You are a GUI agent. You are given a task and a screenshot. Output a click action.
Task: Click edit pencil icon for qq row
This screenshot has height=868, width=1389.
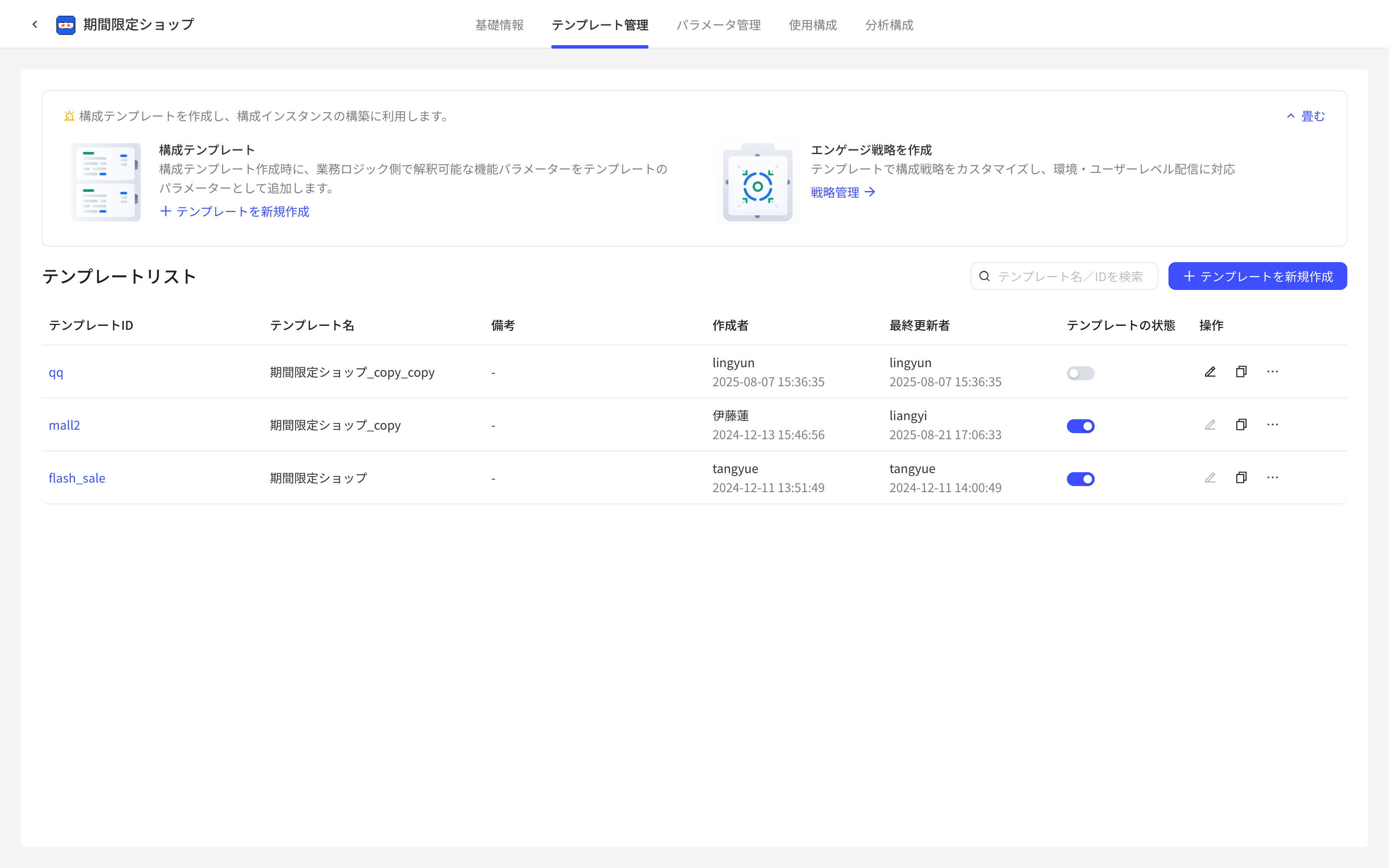click(x=1210, y=372)
